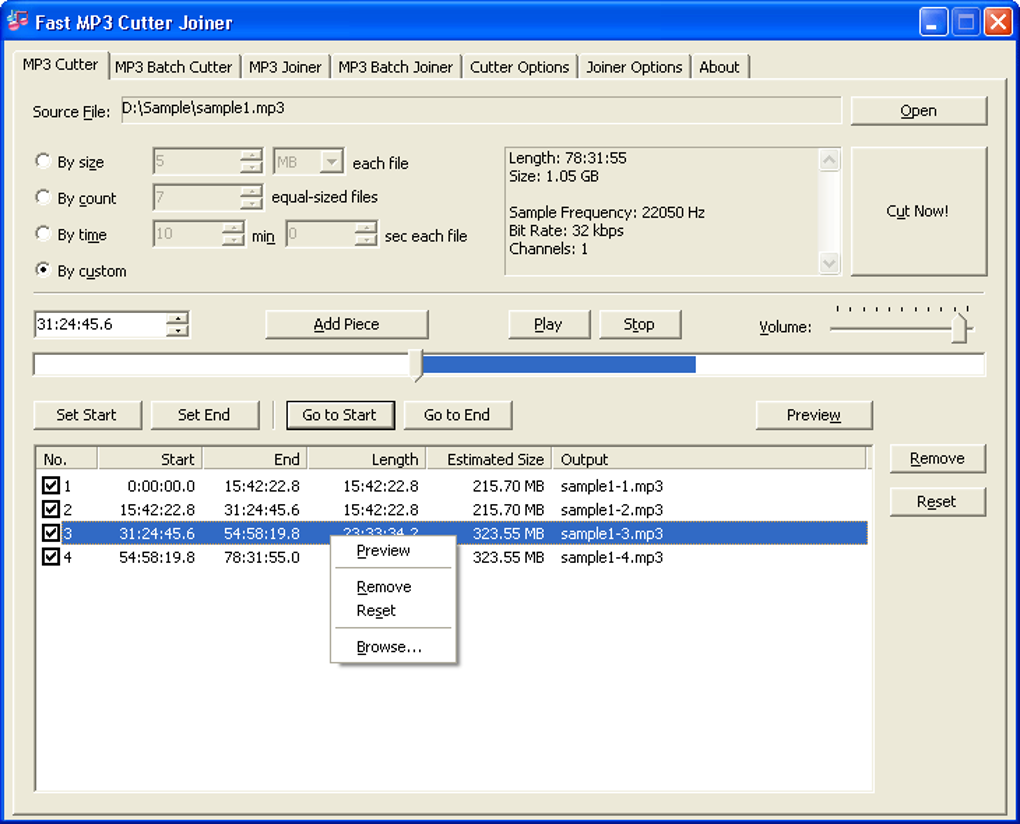Click the Add Piece button
Image resolution: width=1020 pixels, height=824 pixels.
point(347,324)
